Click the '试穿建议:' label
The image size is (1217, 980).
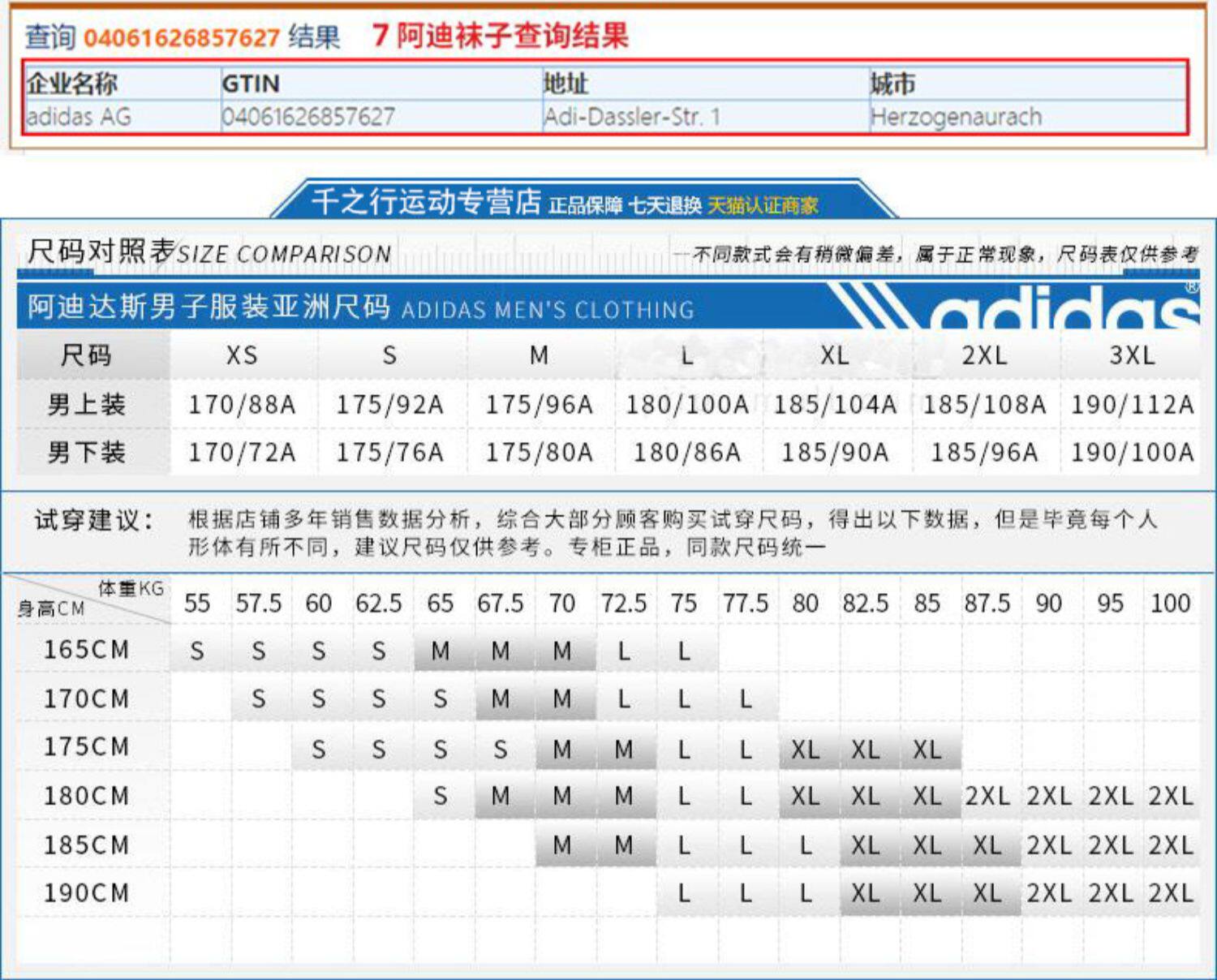93,520
